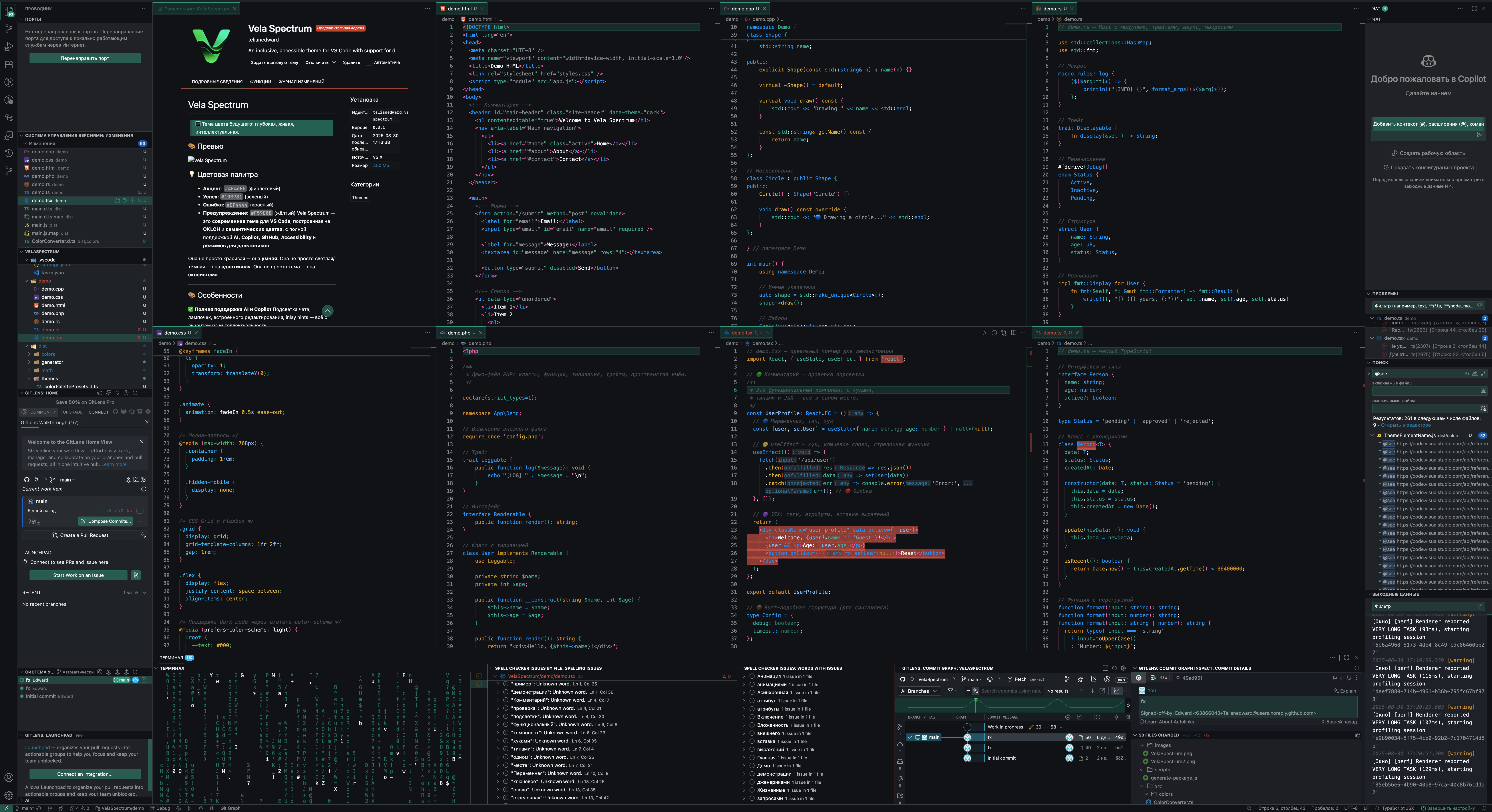Stage changes for demo.tsx with plus icon

132,200
